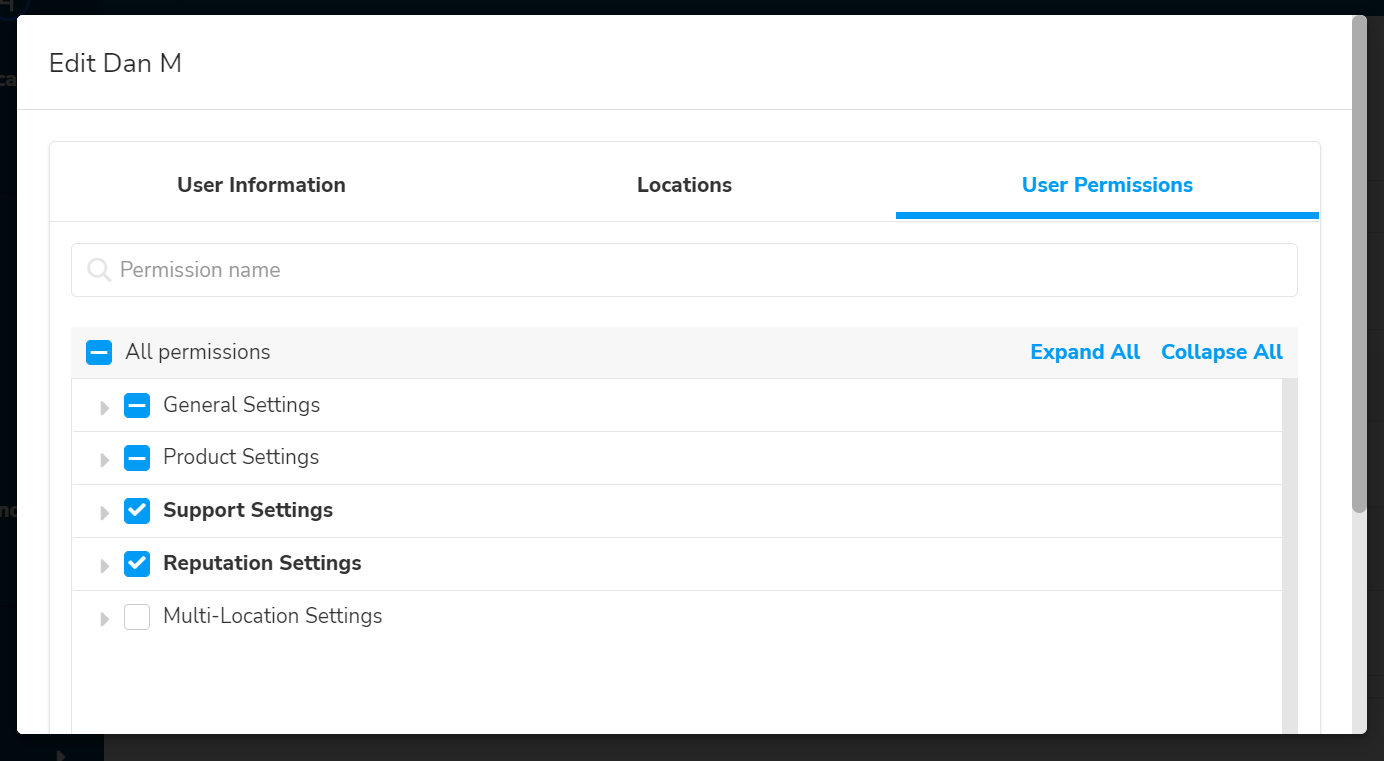
Task: Uncheck the Reputation Settings checkbox
Action: click(137, 564)
